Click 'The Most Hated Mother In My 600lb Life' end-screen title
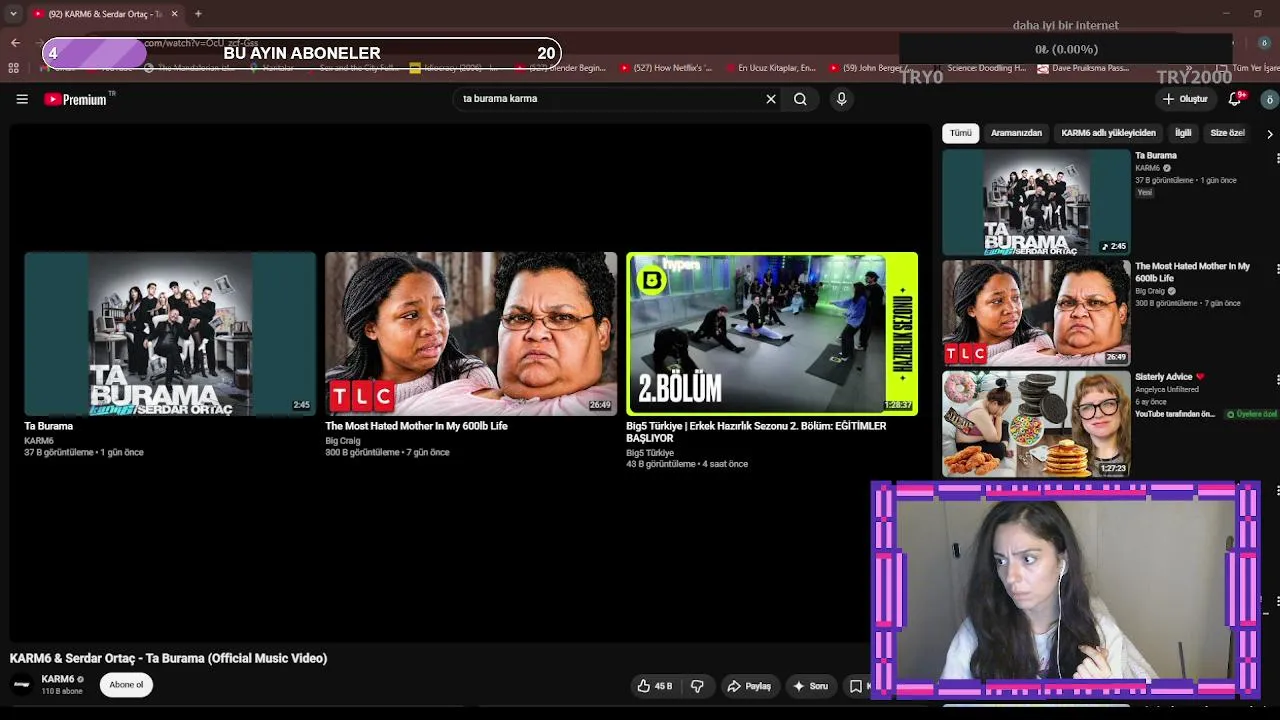1280x720 pixels. [416, 426]
